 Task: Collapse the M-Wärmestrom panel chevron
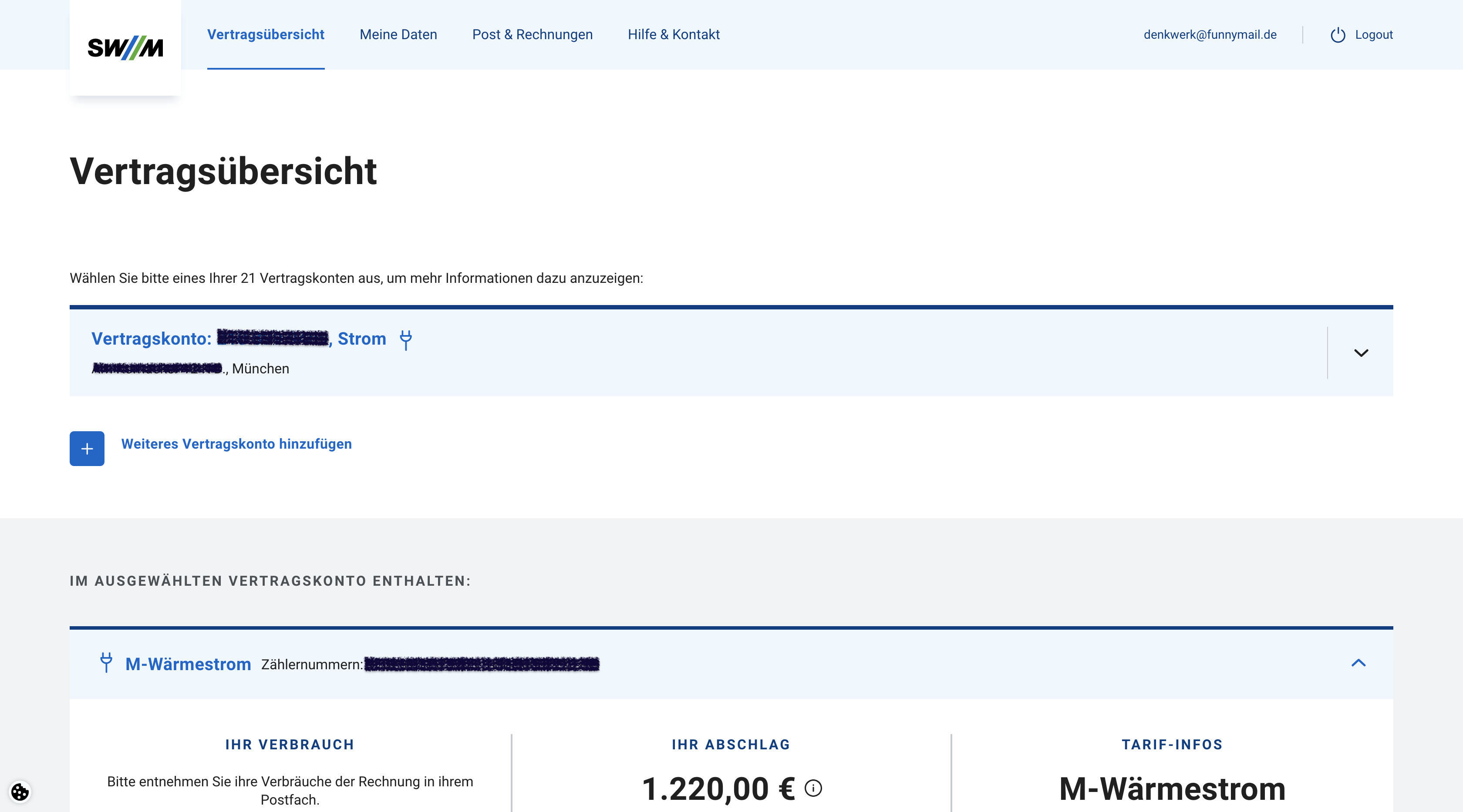[x=1358, y=663]
